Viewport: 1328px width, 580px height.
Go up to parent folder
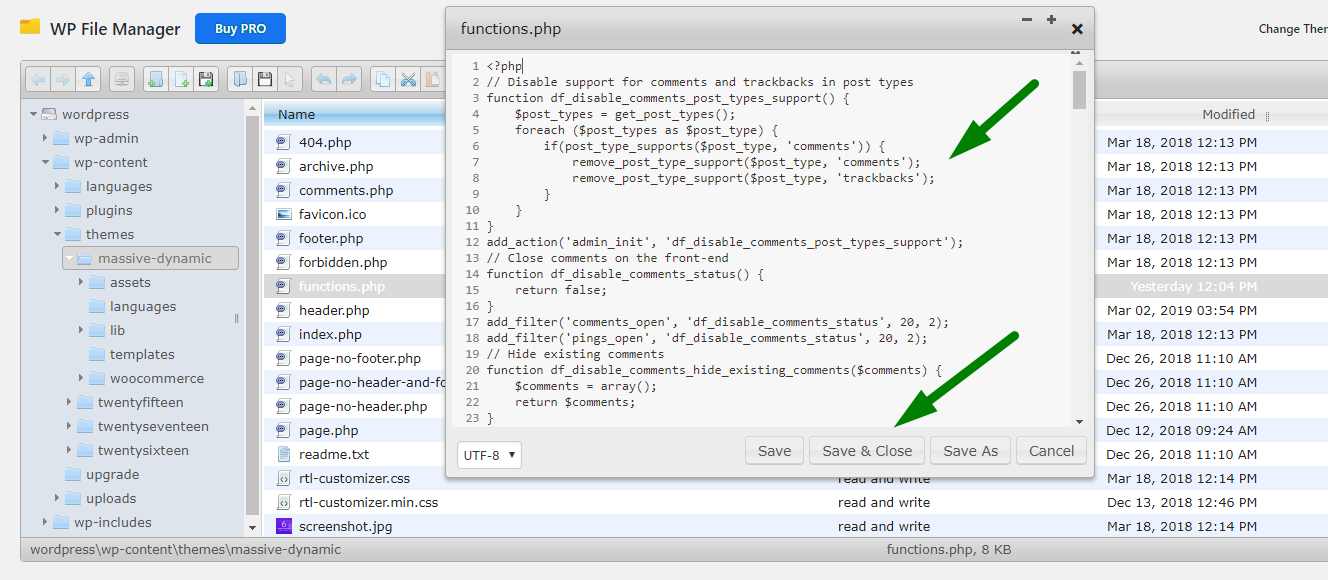point(88,79)
